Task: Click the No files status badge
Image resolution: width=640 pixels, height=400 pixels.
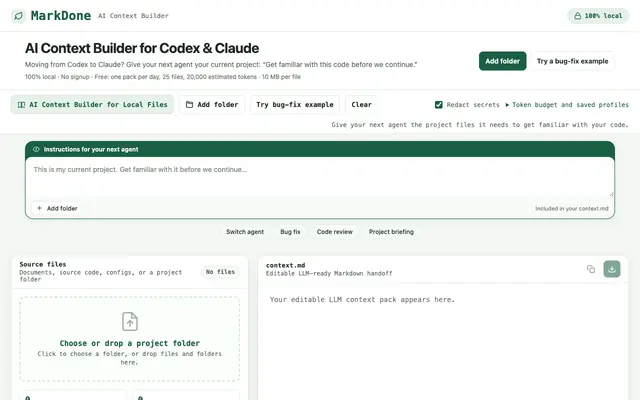Action: pyautogui.click(x=220, y=272)
